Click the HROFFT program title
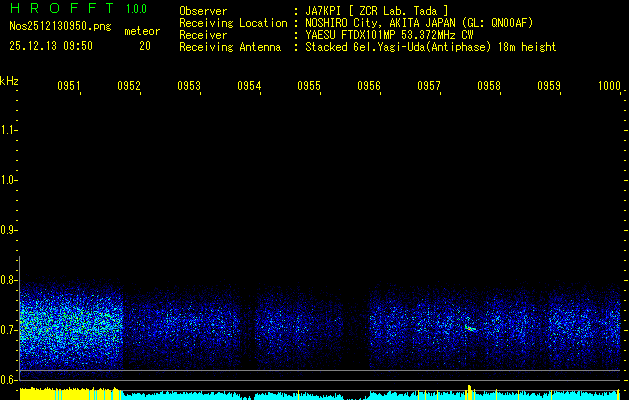Screen dimensions: 629x400 coord(61,10)
